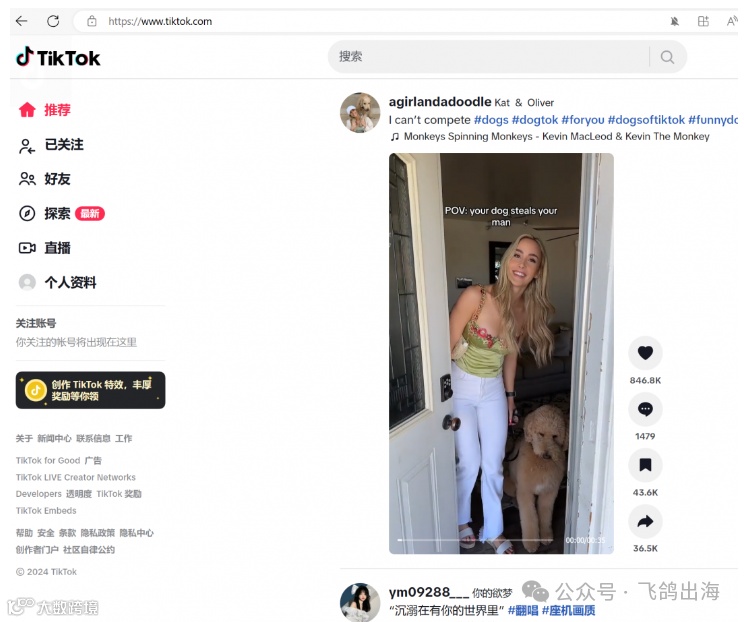Save the video with the bookmark icon
The image size is (744, 622).
coord(645,465)
